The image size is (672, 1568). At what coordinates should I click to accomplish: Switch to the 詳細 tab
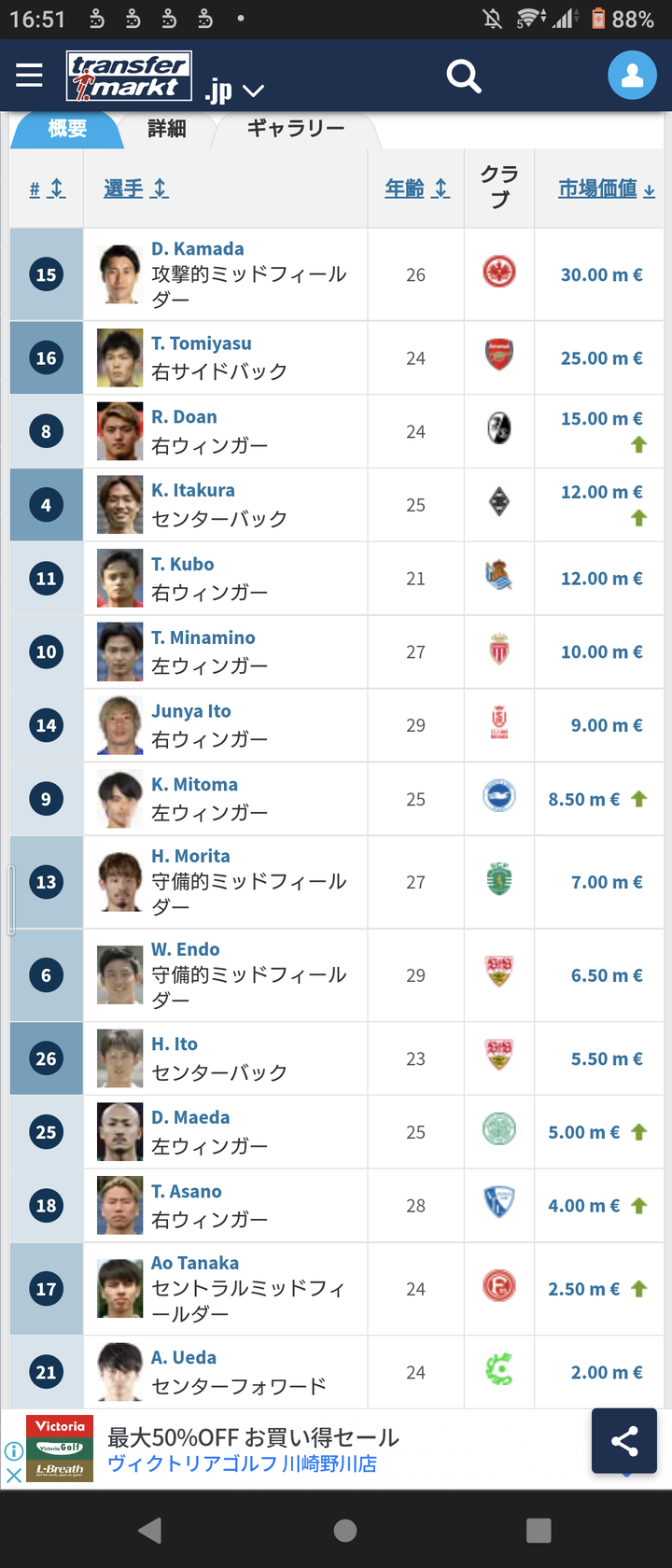(167, 129)
